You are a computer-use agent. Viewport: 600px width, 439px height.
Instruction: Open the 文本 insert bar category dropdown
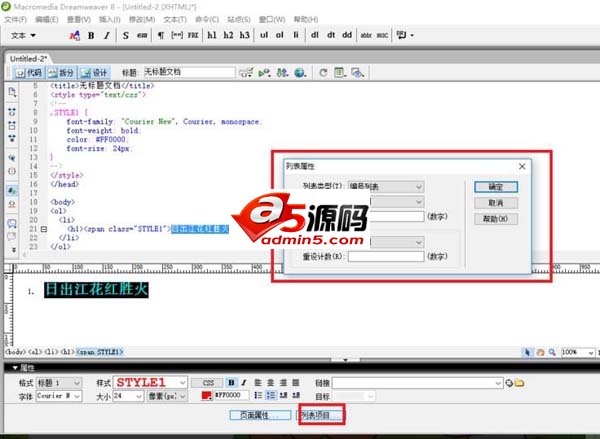click(23, 35)
